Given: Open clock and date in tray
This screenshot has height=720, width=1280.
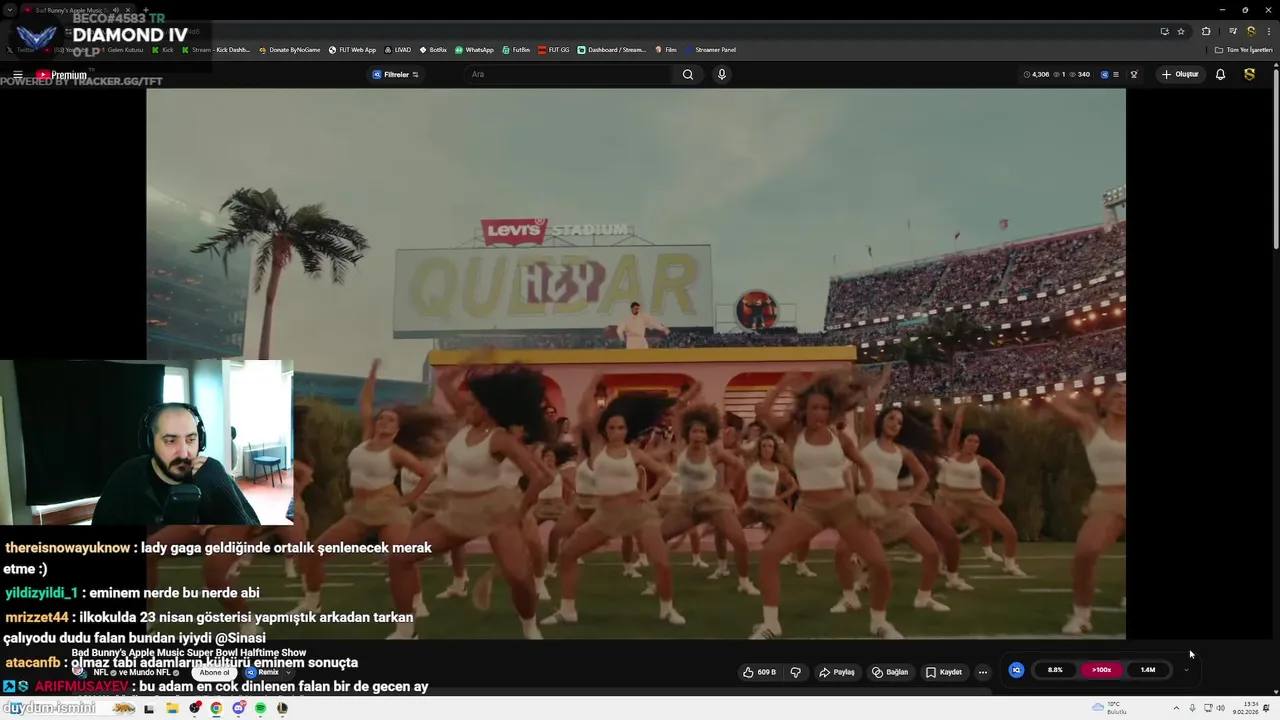Looking at the screenshot, I should (x=1246, y=708).
